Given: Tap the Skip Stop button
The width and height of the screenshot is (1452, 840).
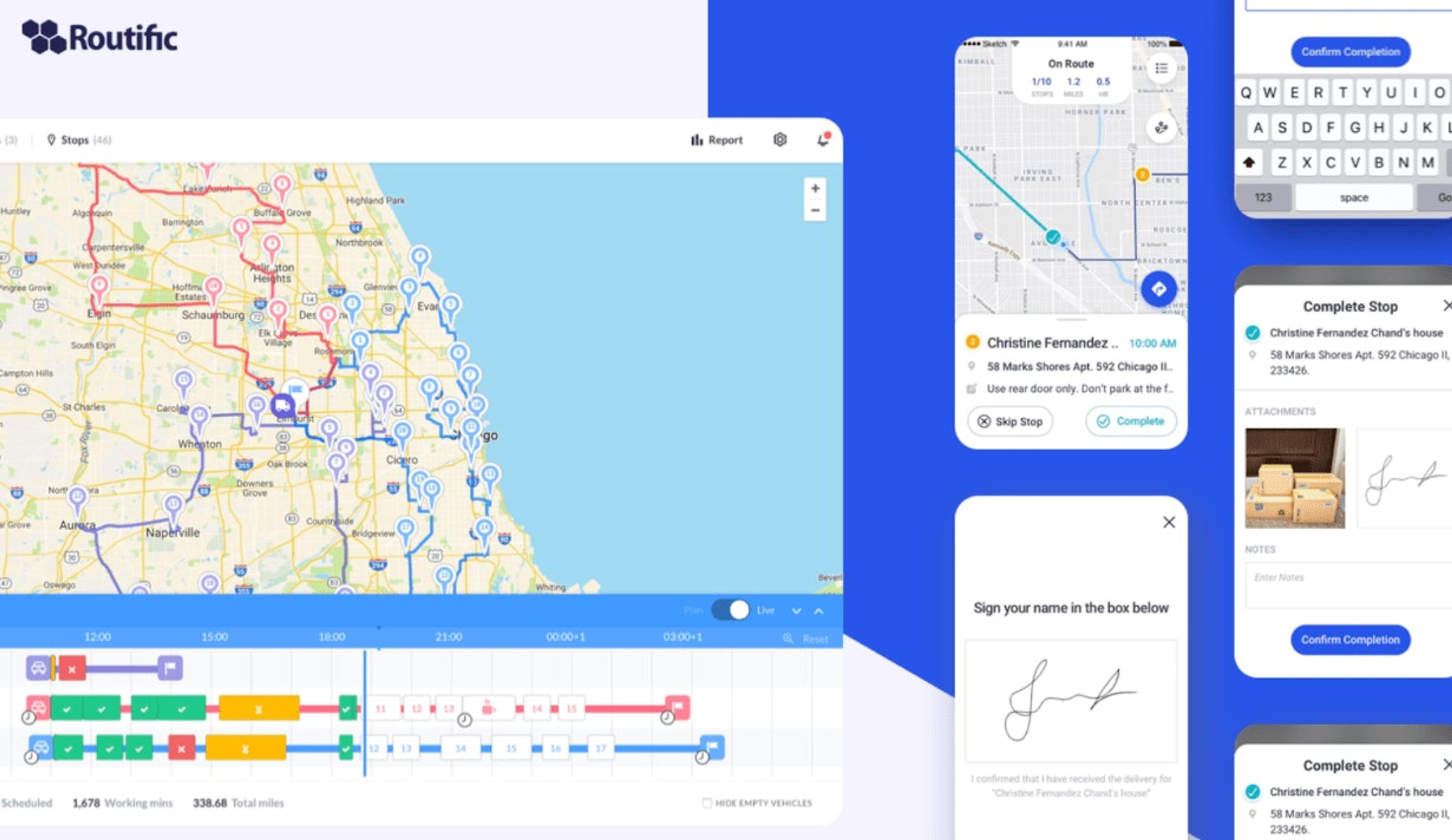Looking at the screenshot, I should click(1010, 422).
